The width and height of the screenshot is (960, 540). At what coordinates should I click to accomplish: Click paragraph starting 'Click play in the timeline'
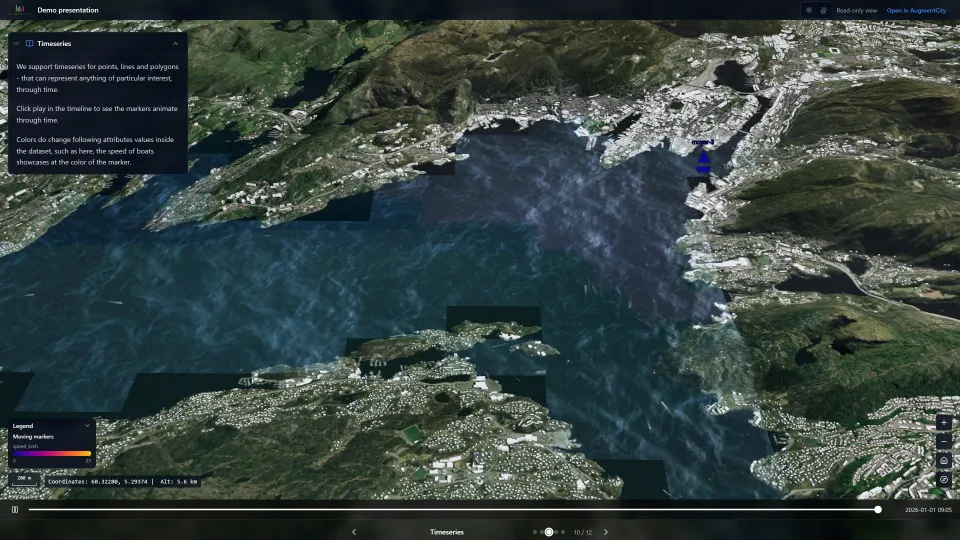(x=97, y=114)
